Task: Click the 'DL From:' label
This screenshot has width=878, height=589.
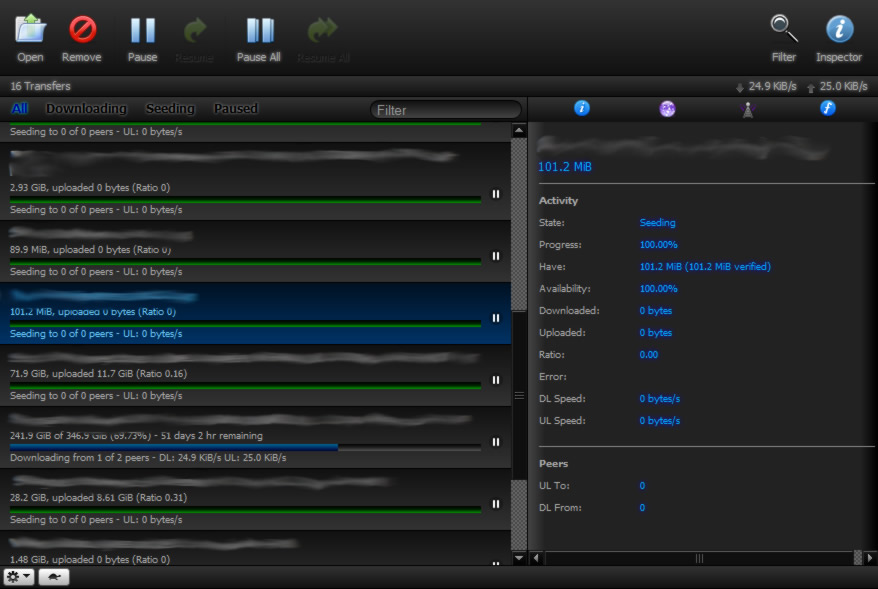Action: pyautogui.click(x=560, y=507)
